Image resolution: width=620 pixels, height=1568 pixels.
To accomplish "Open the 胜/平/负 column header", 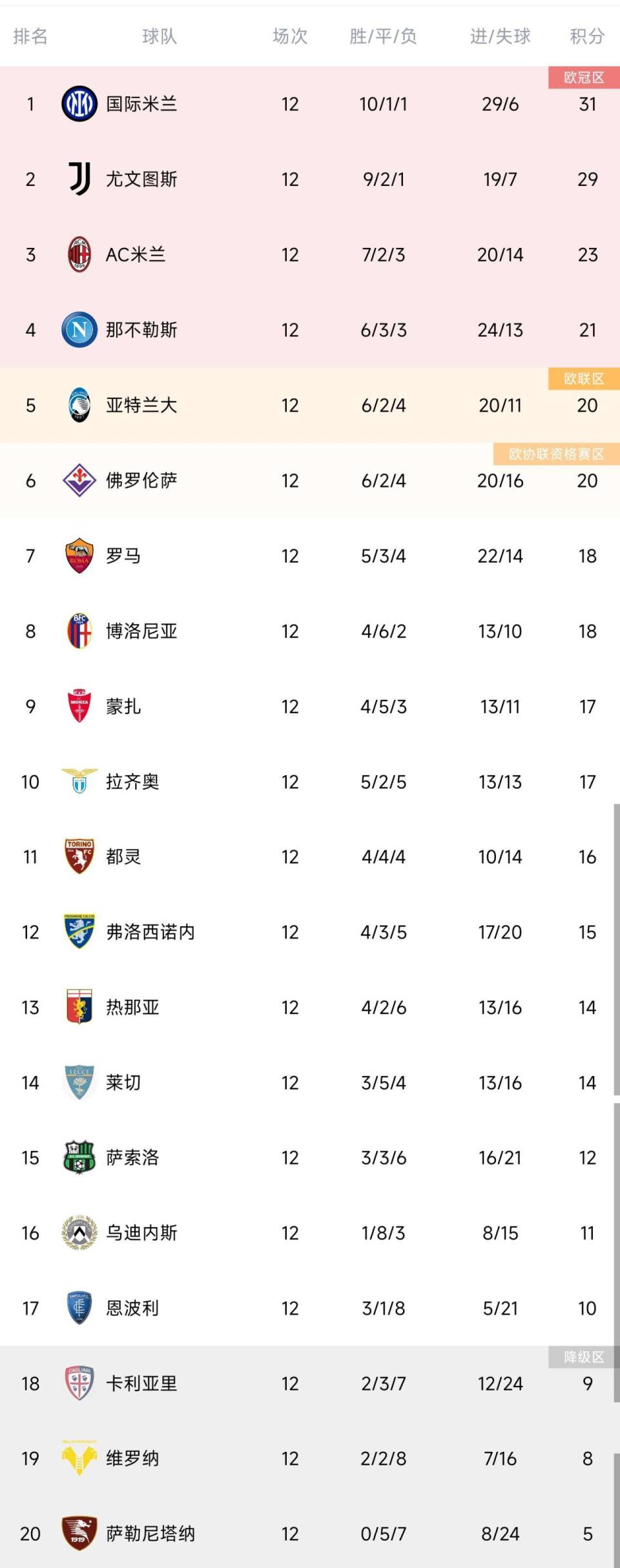I will tap(384, 37).
